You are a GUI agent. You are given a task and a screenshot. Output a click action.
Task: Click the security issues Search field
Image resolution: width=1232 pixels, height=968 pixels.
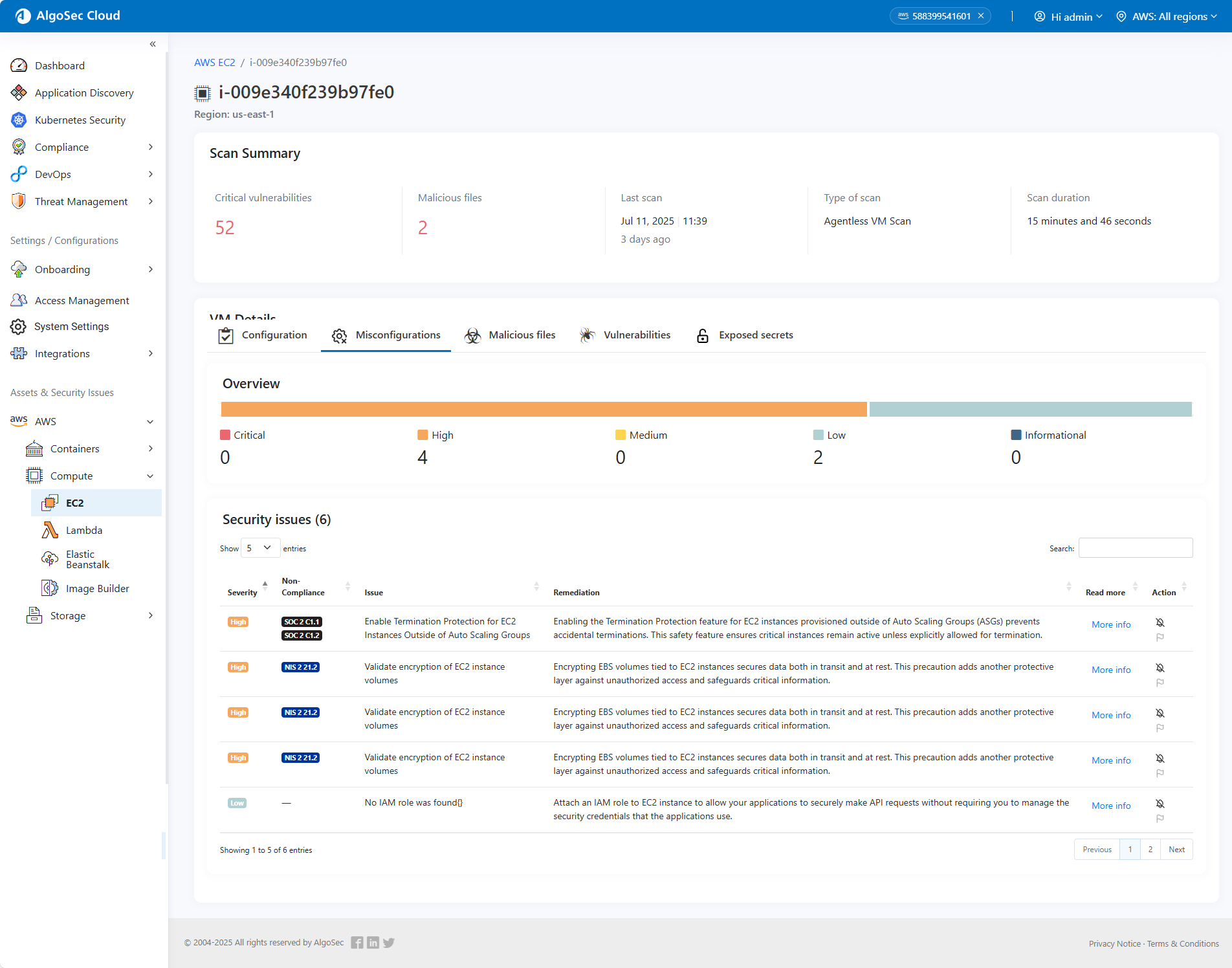coord(1135,548)
